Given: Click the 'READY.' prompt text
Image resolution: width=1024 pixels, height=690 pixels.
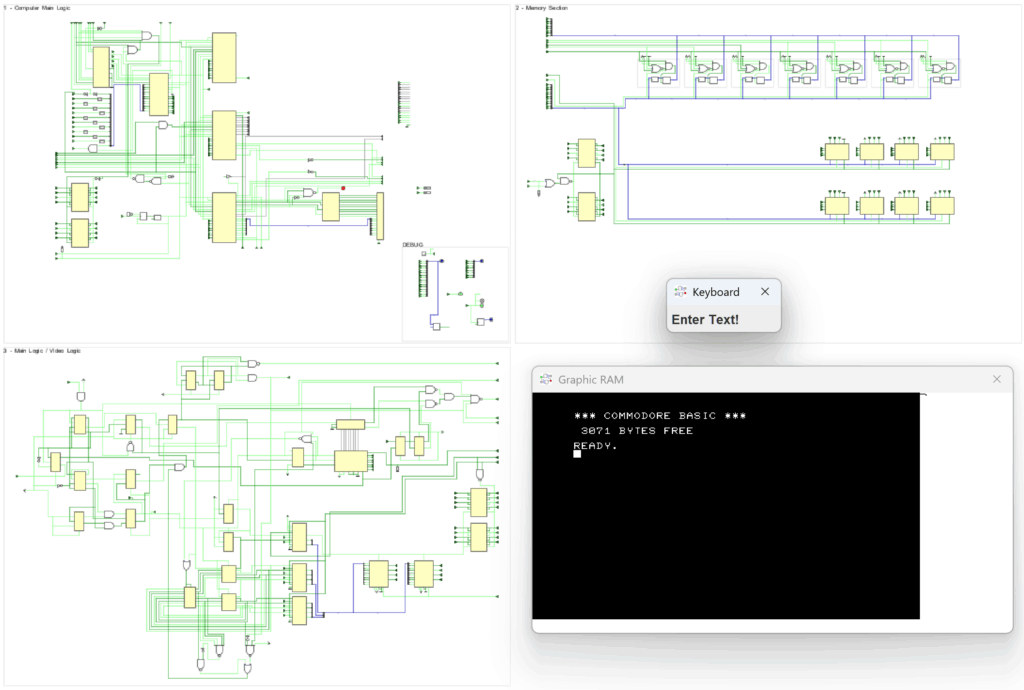Looking at the screenshot, I should (x=595, y=446).
